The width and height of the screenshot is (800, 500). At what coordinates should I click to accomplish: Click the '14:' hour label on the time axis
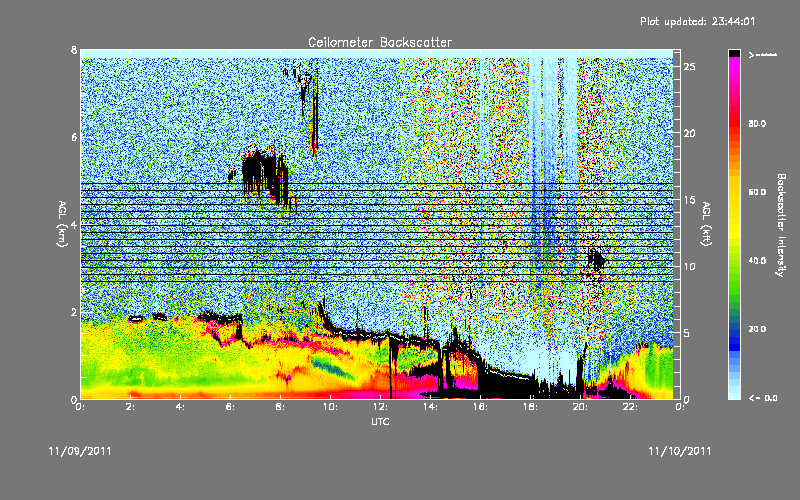(x=430, y=407)
